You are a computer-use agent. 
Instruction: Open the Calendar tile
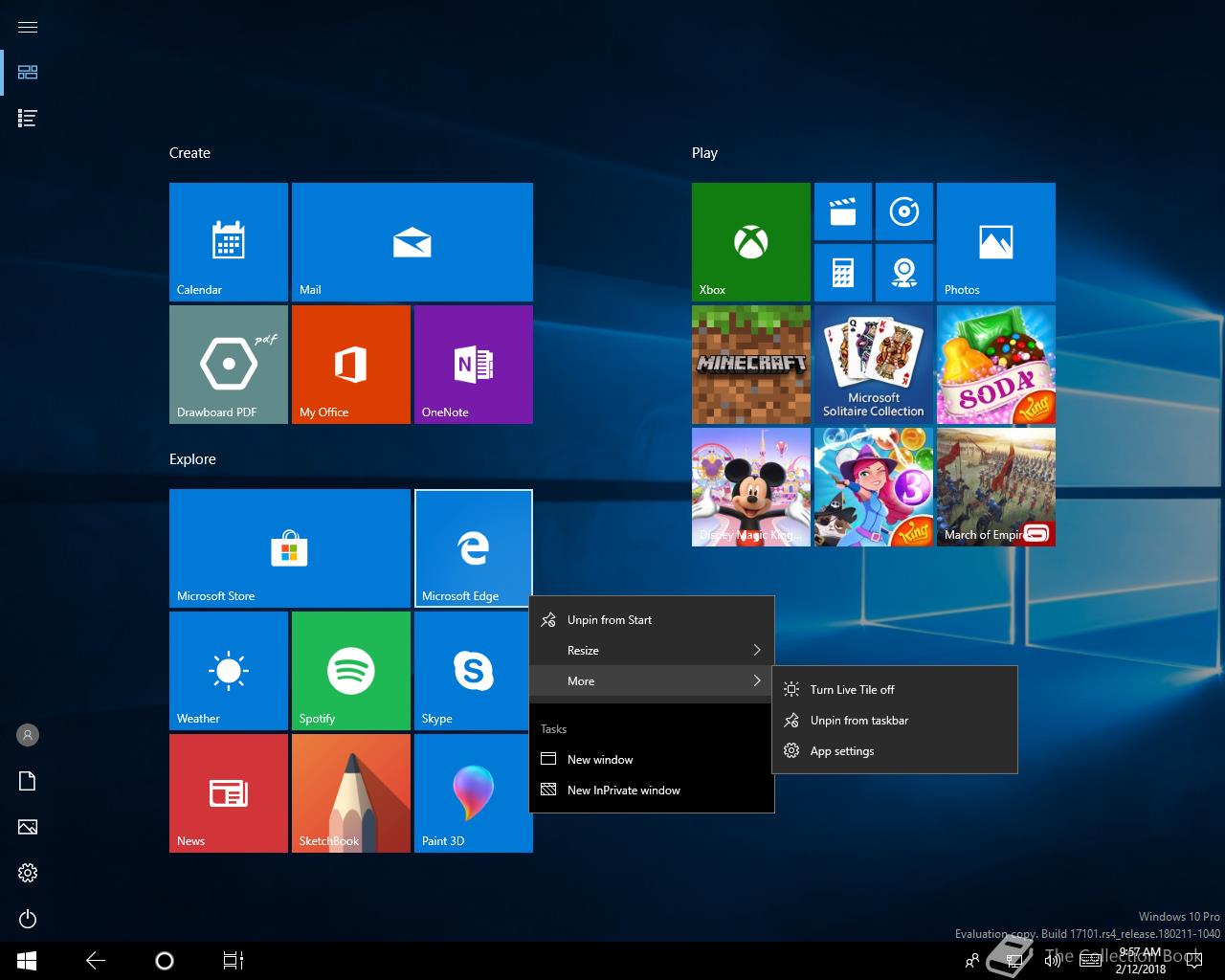coord(229,242)
